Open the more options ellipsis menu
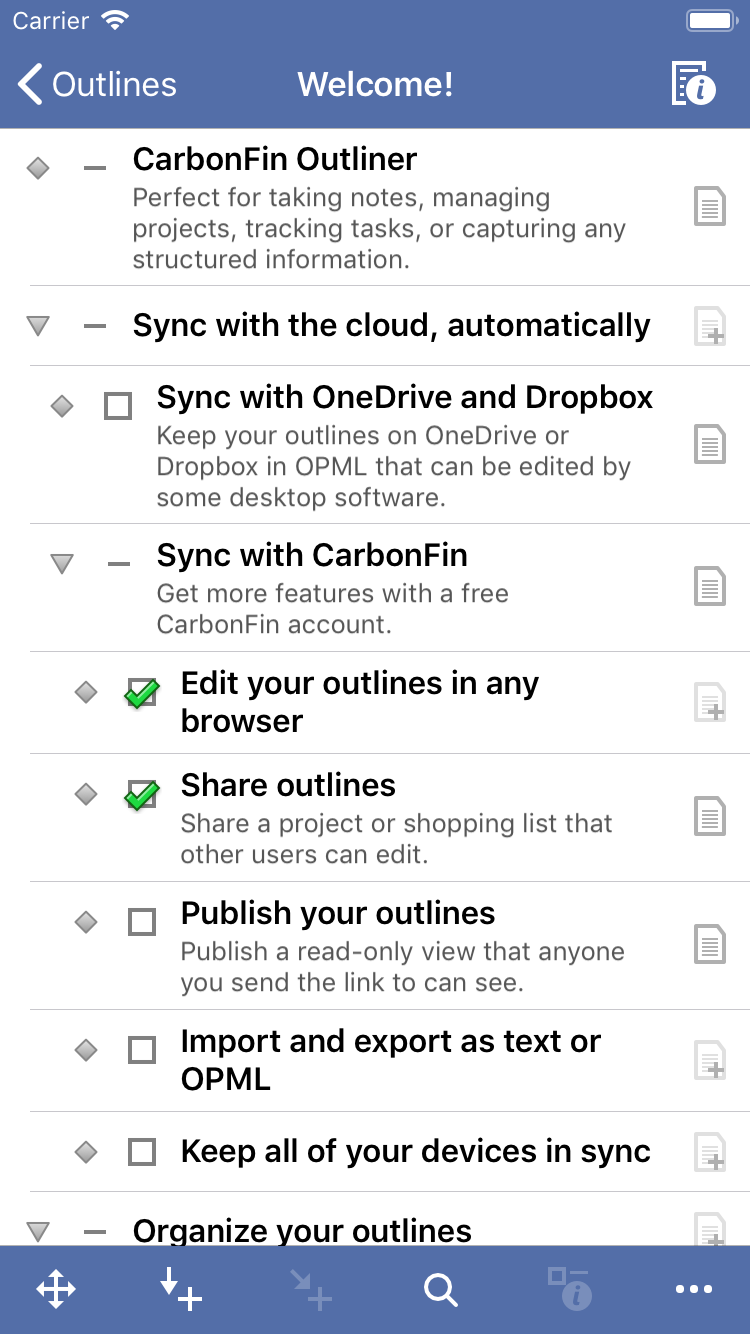The image size is (750, 1334). (x=694, y=1290)
